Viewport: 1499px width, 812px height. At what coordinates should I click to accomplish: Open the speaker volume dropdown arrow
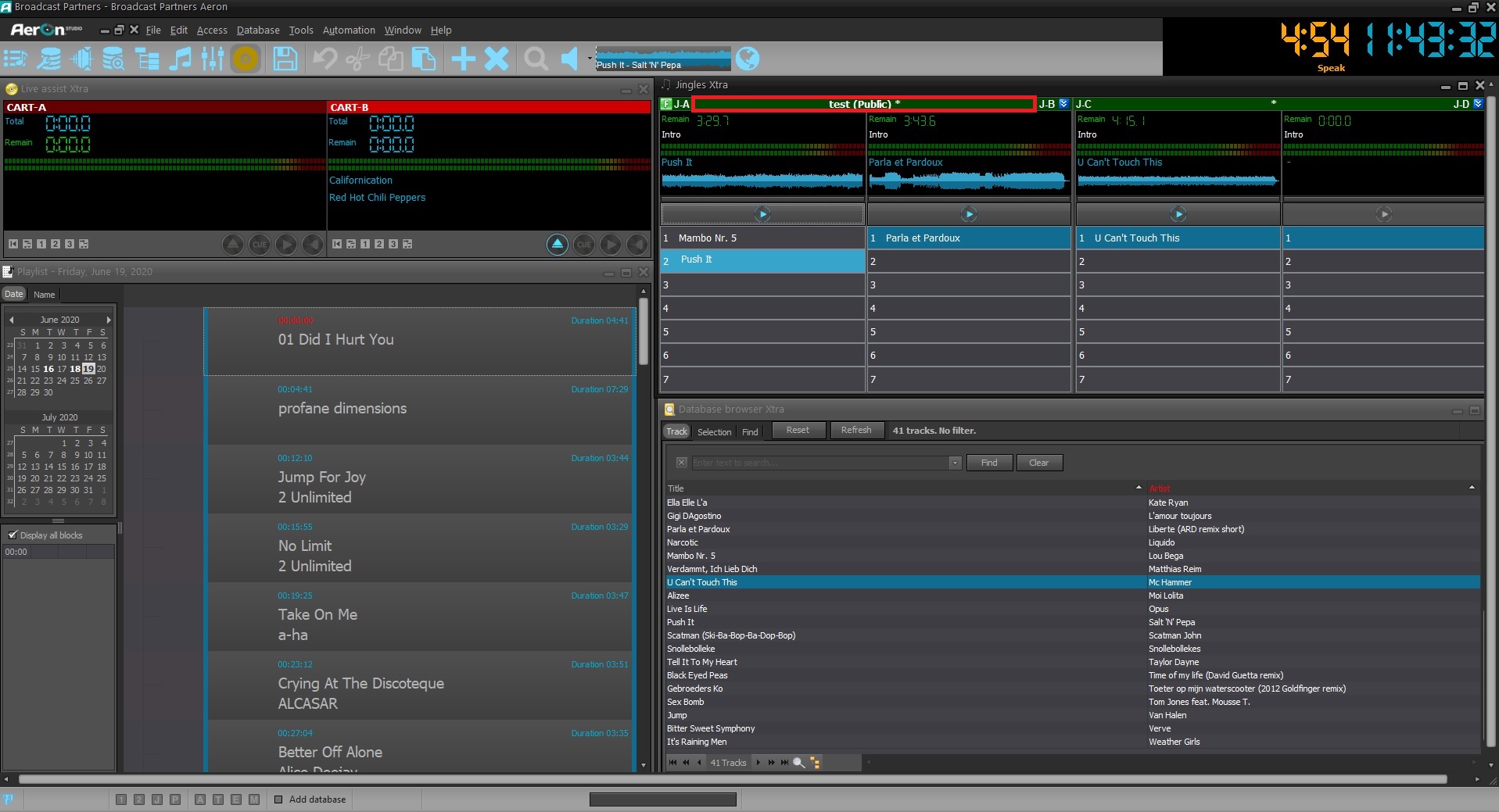pyautogui.click(x=590, y=59)
